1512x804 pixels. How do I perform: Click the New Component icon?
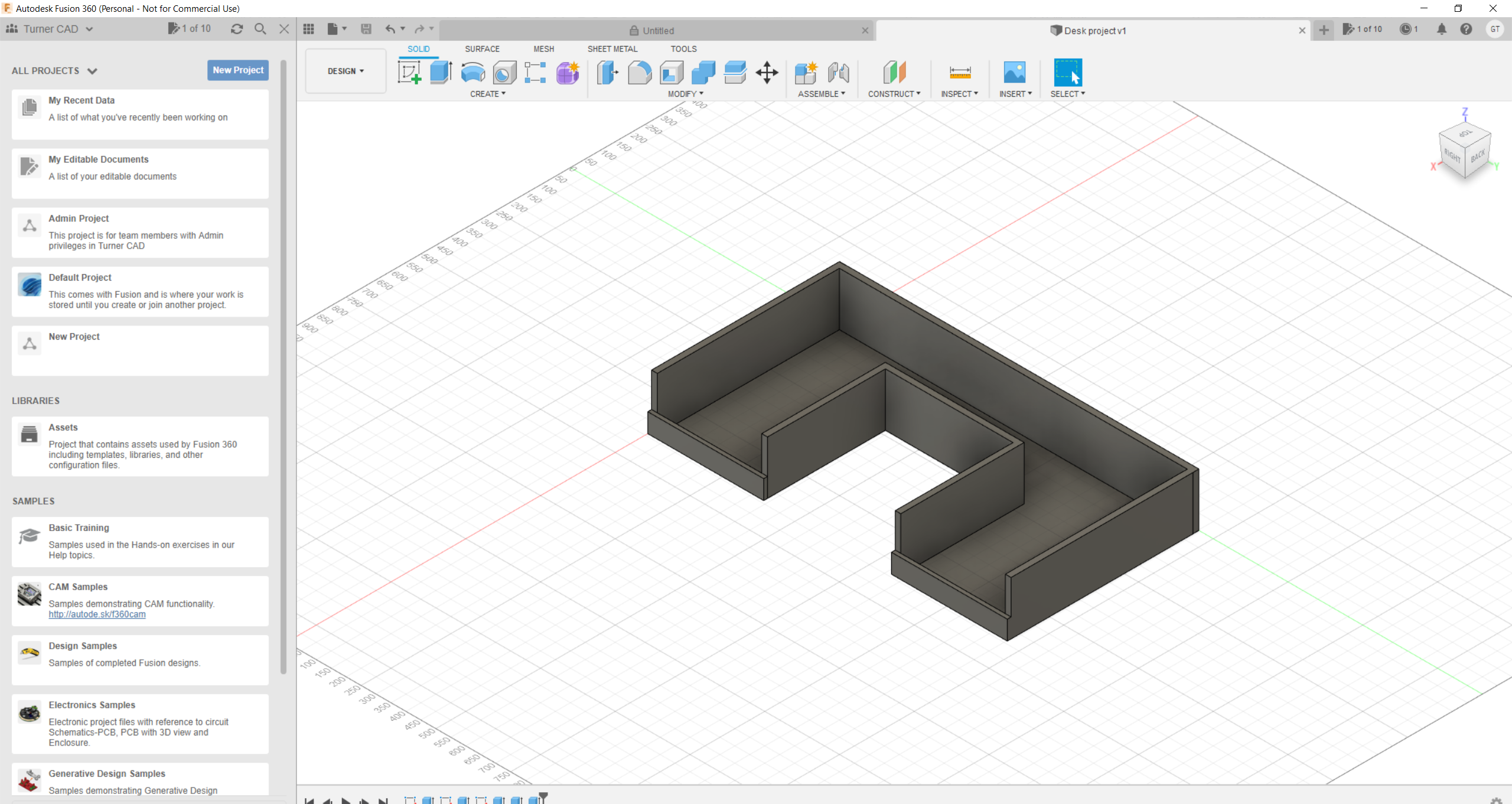pos(806,73)
